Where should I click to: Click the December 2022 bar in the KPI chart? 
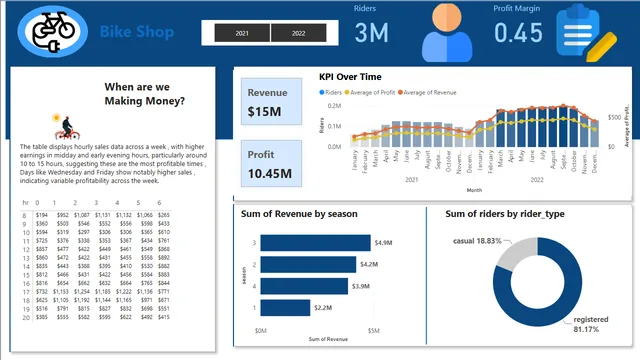[595, 134]
